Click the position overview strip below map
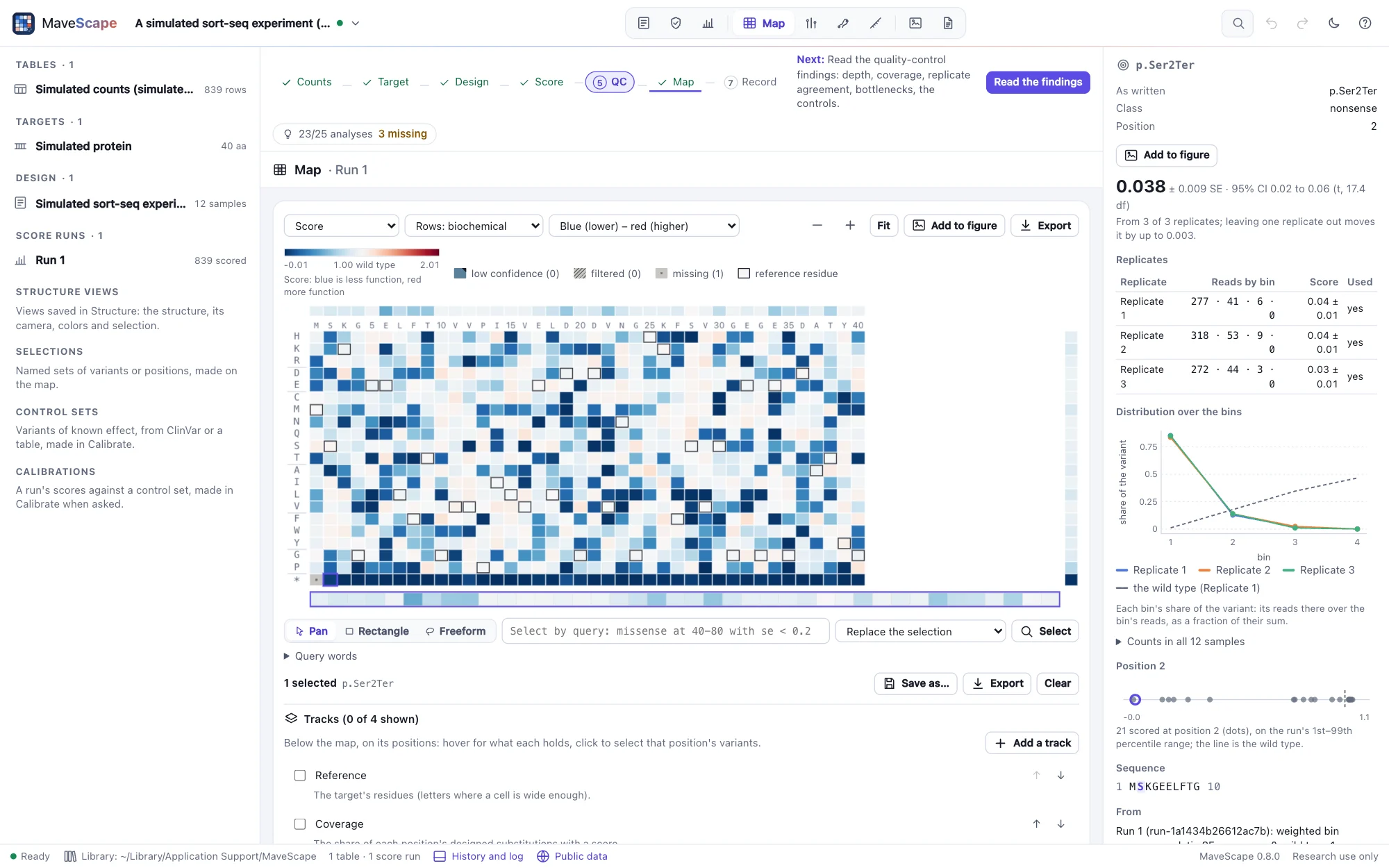This screenshot has width=1389, height=868. tap(685, 599)
